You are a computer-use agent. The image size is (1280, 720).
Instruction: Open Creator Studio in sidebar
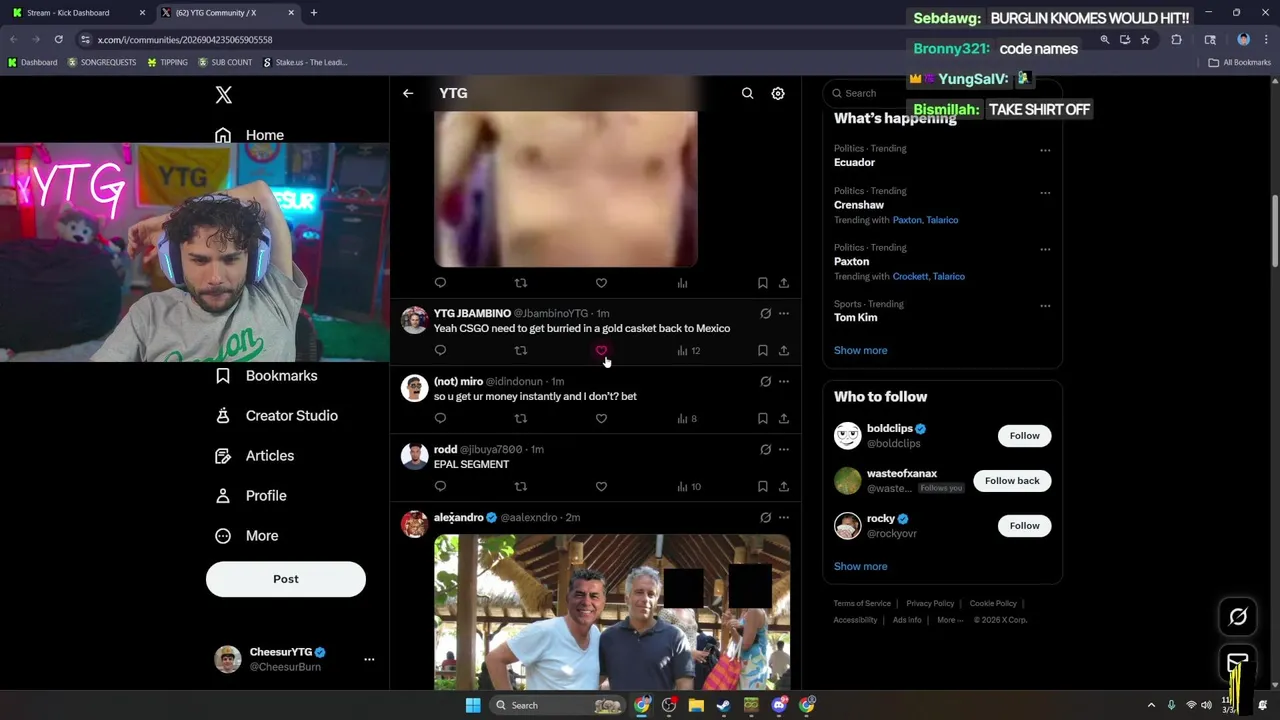(x=277, y=415)
